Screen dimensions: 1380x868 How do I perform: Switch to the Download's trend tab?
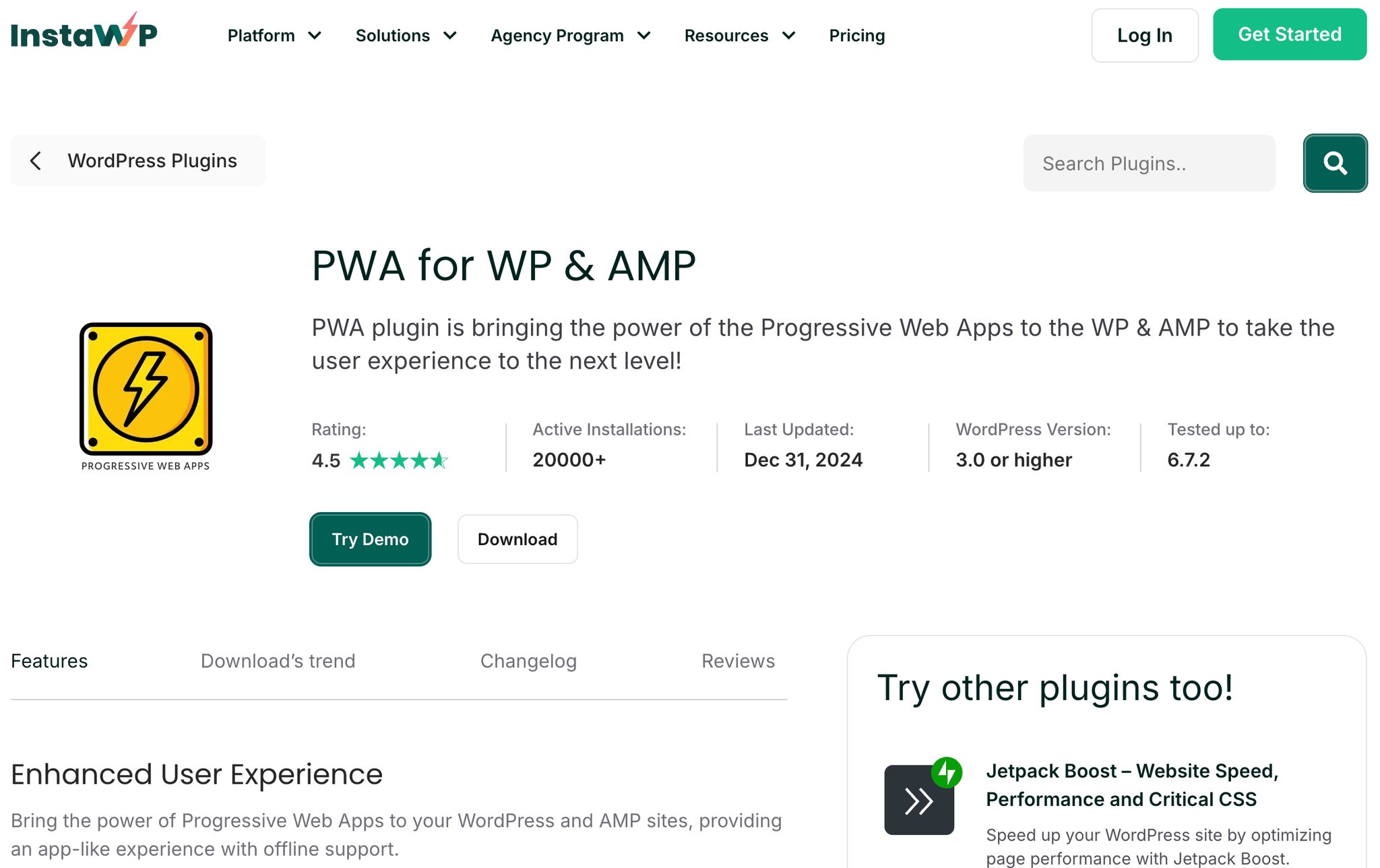coord(278,661)
